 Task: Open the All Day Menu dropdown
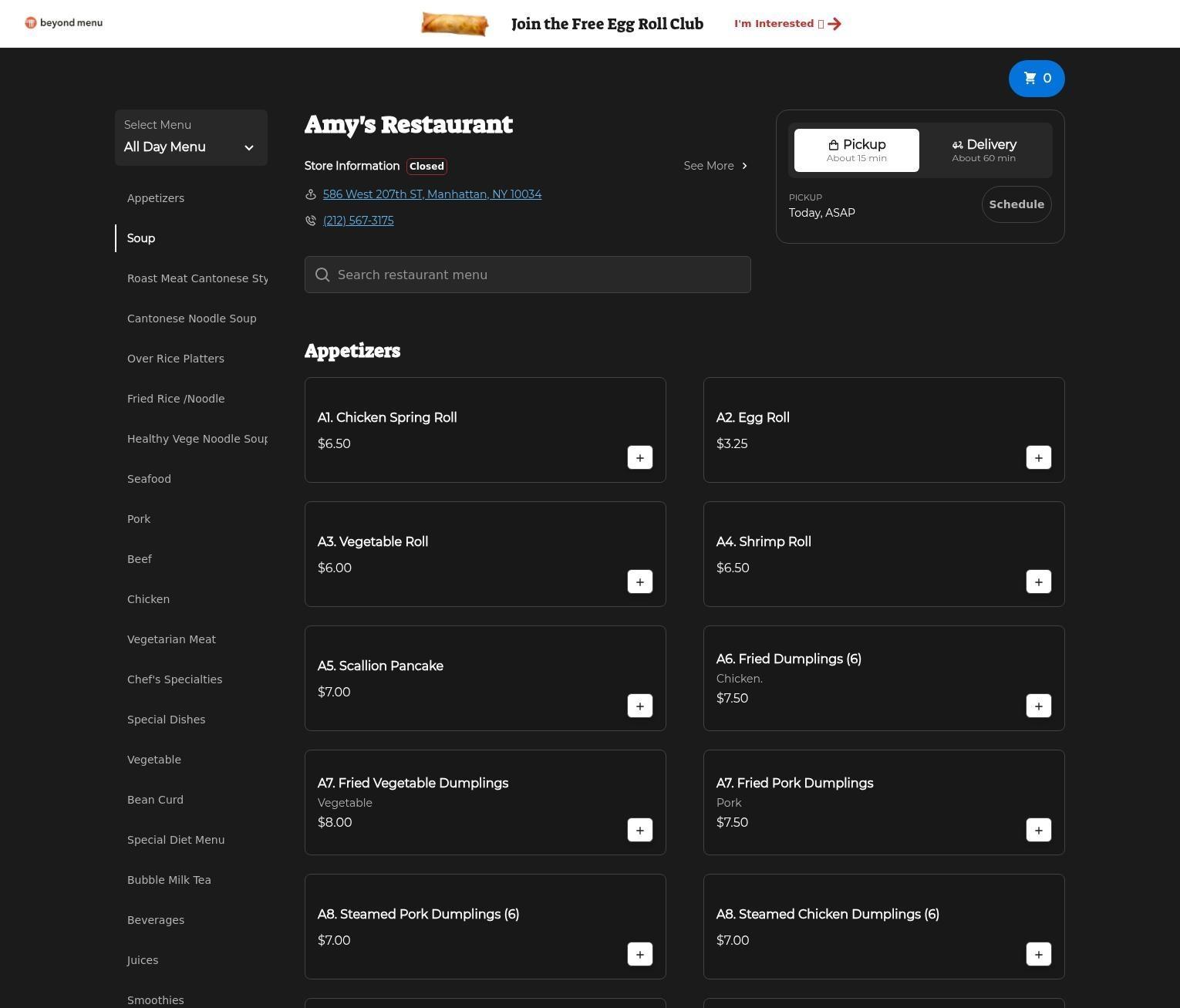click(190, 138)
